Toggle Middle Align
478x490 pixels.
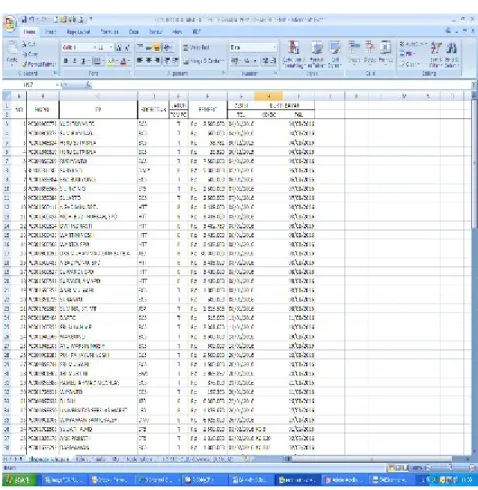tap(148, 48)
